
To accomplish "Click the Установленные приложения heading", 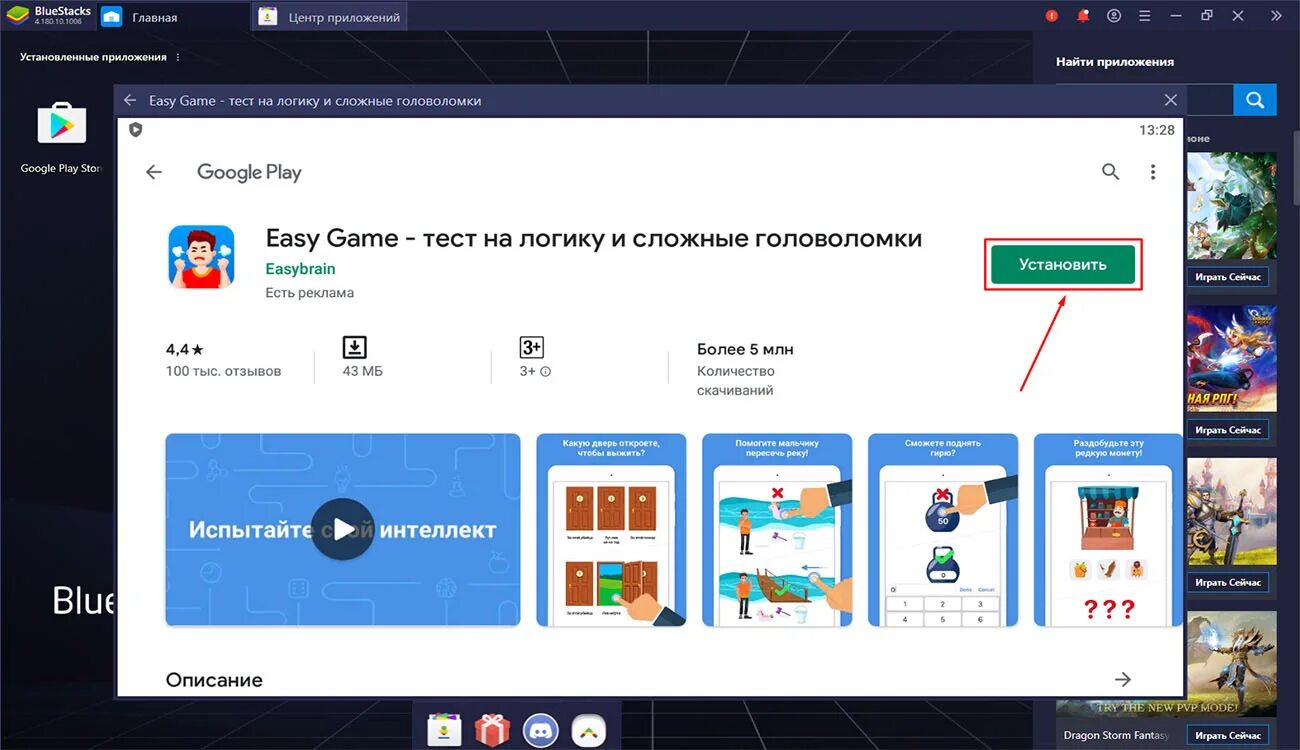I will click(93, 57).
